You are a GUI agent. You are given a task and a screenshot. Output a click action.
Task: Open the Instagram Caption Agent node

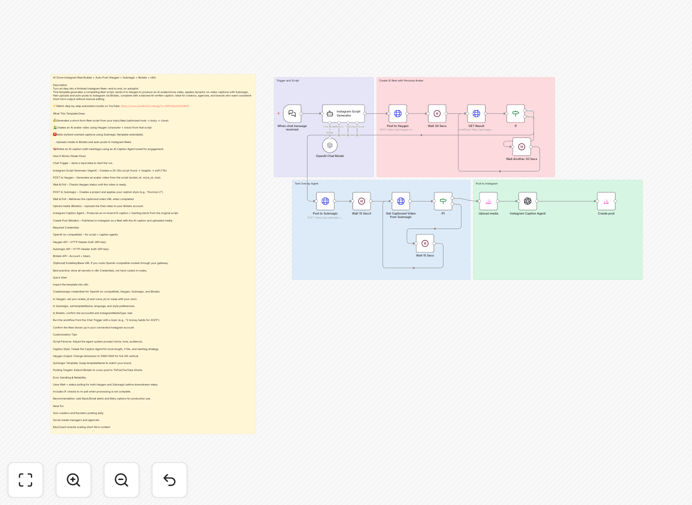click(527, 201)
